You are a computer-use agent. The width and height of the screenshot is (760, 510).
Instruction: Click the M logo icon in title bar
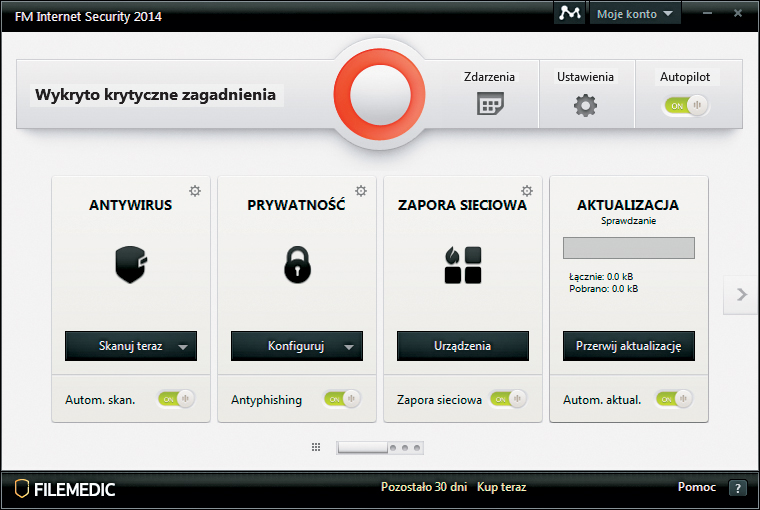click(570, 13)
